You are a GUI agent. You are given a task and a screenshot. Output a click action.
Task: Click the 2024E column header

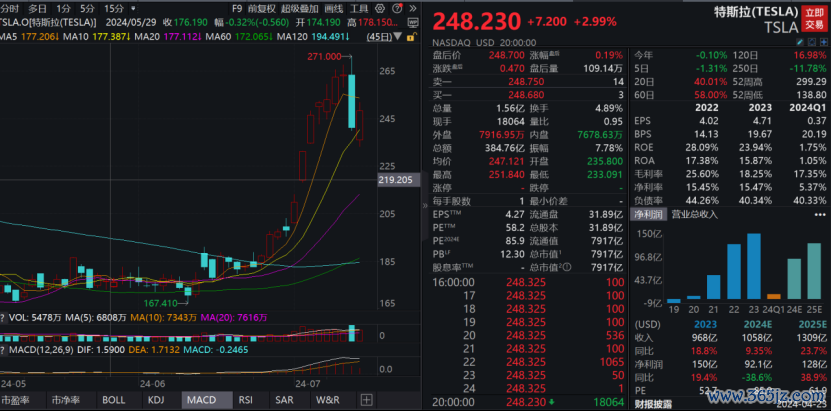tap(760, 325)
